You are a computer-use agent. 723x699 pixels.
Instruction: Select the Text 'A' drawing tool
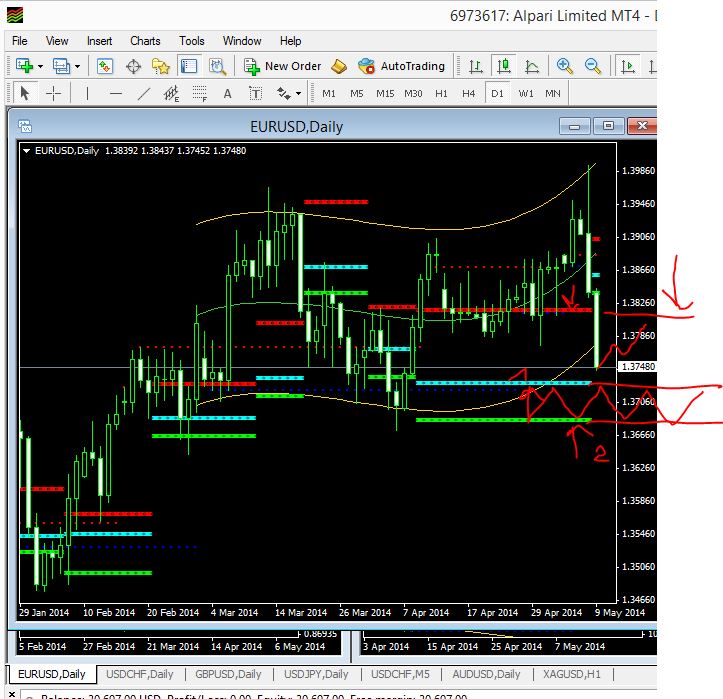tap(227, 94)
